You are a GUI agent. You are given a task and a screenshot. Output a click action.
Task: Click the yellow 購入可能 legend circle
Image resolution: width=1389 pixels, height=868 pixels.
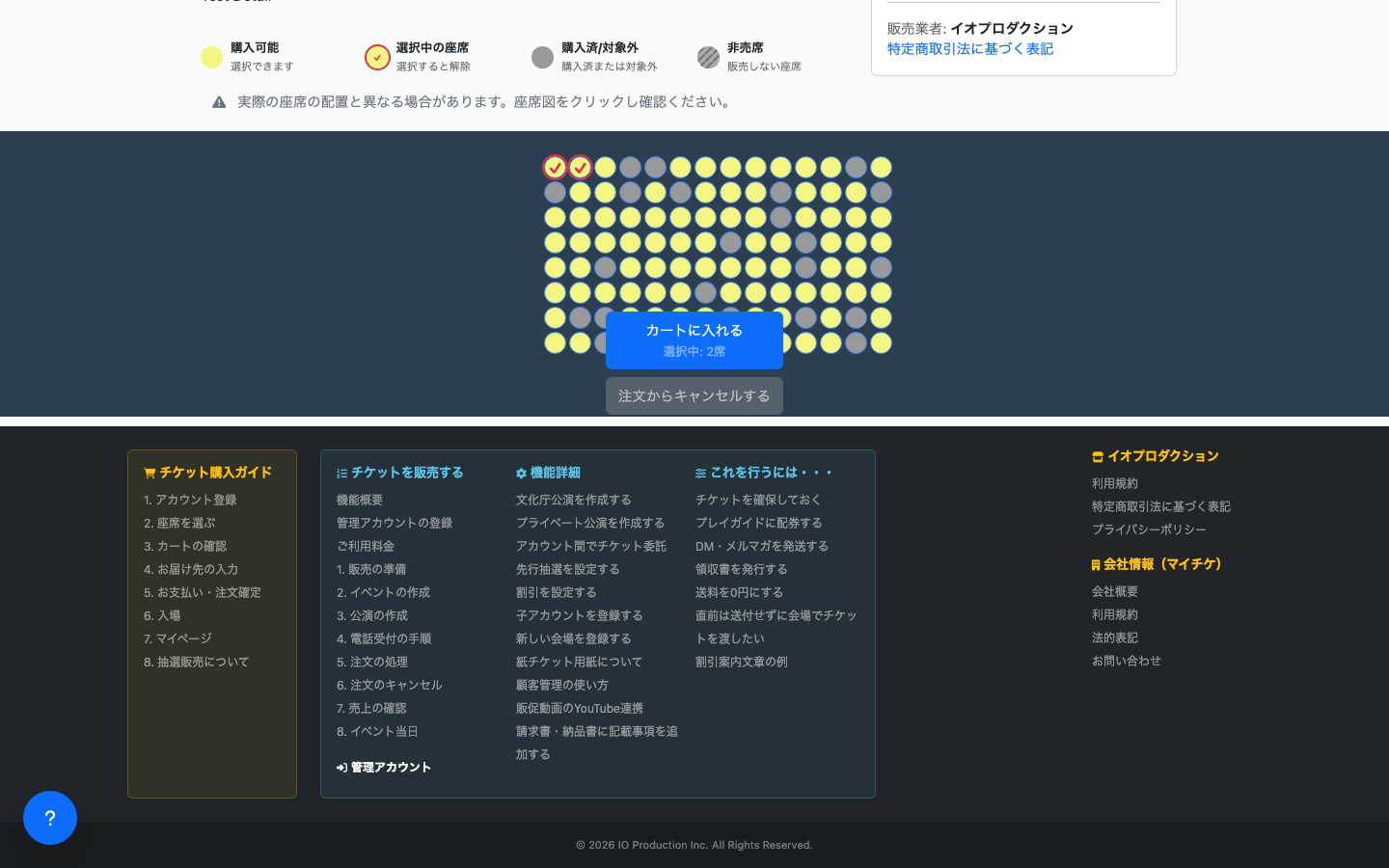tap(211, 57)
